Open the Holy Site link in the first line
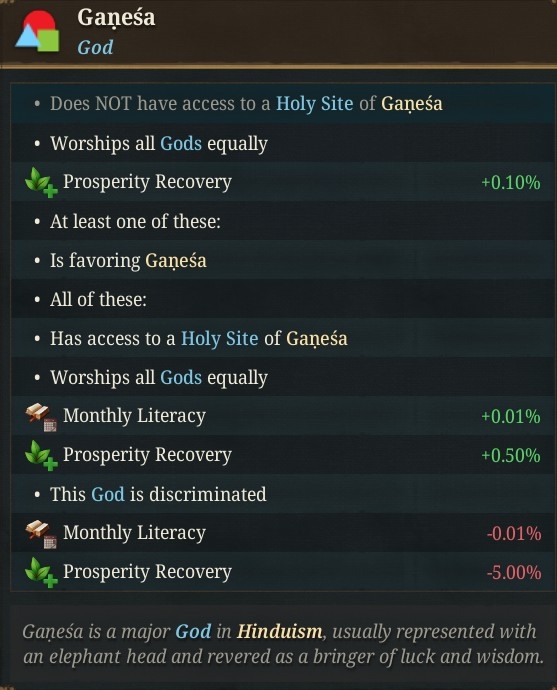The width and height of the screenshot is (557, 690). pos(314,104)
